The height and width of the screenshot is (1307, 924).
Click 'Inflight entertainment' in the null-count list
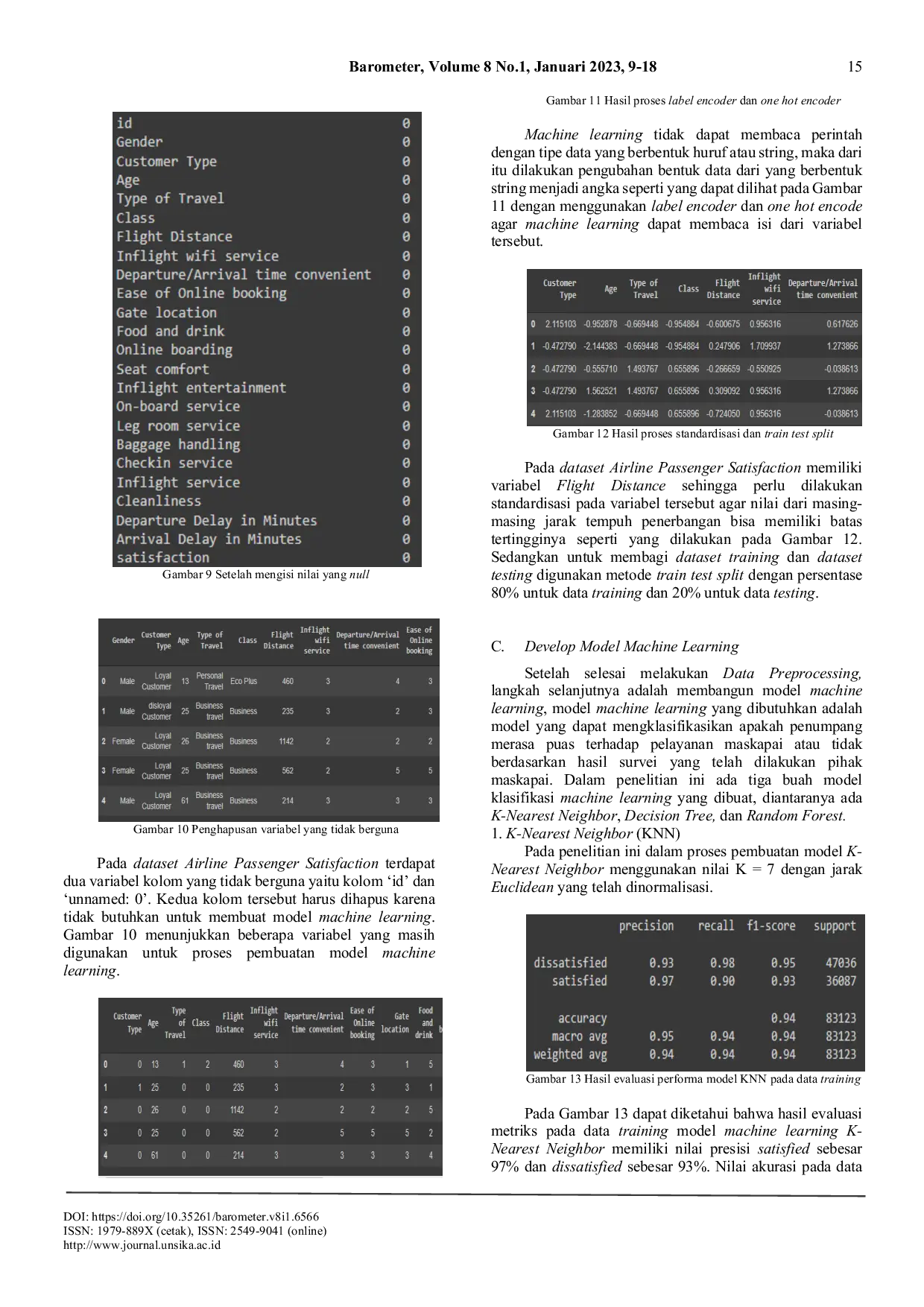(x=200, y=388)
